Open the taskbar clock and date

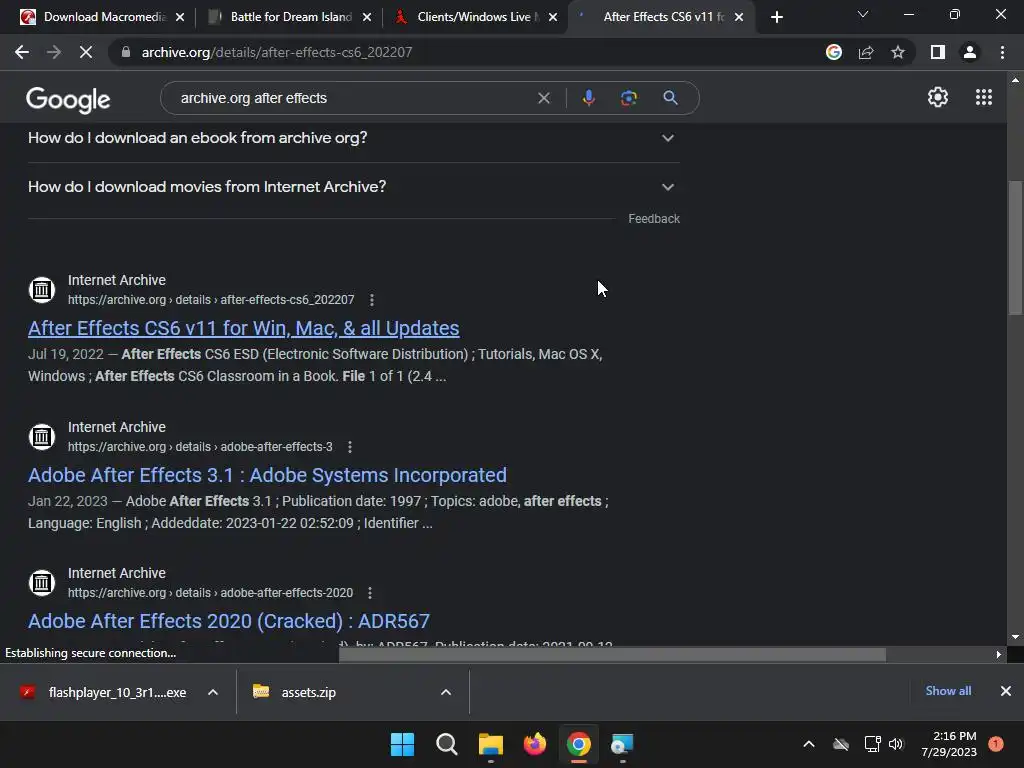[x=949, y=744]
